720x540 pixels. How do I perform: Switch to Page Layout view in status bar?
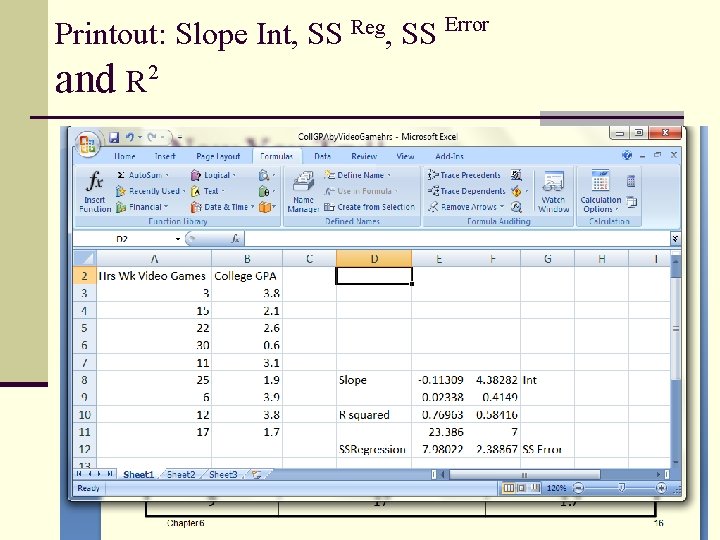coord(522,488)
